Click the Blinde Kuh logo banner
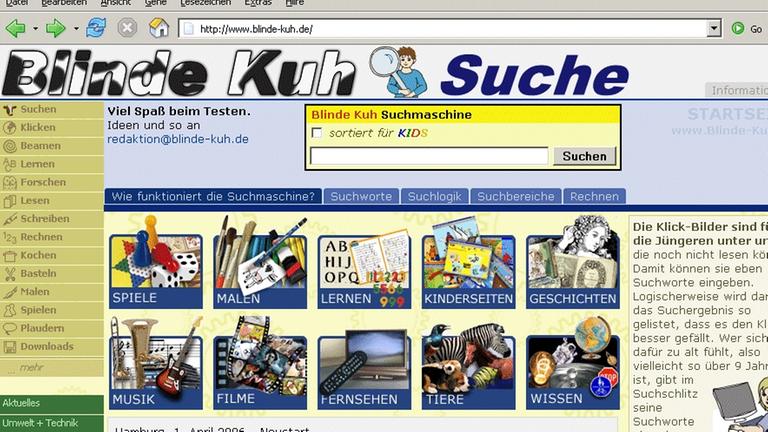The height and width of the screenshot is (432, 768). [x=179, y=74]
